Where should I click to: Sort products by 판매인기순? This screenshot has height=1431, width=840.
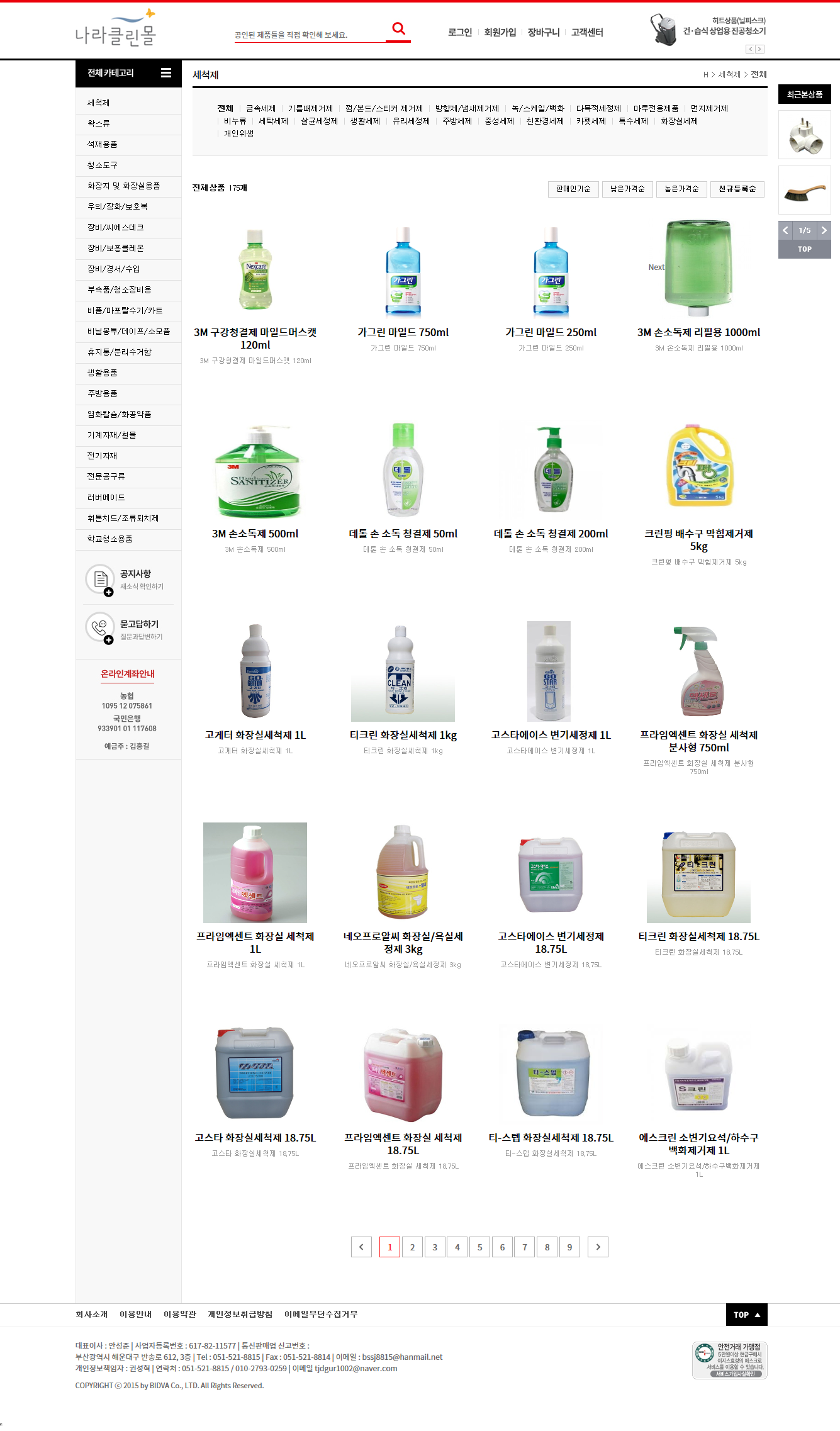click(573, 189)
